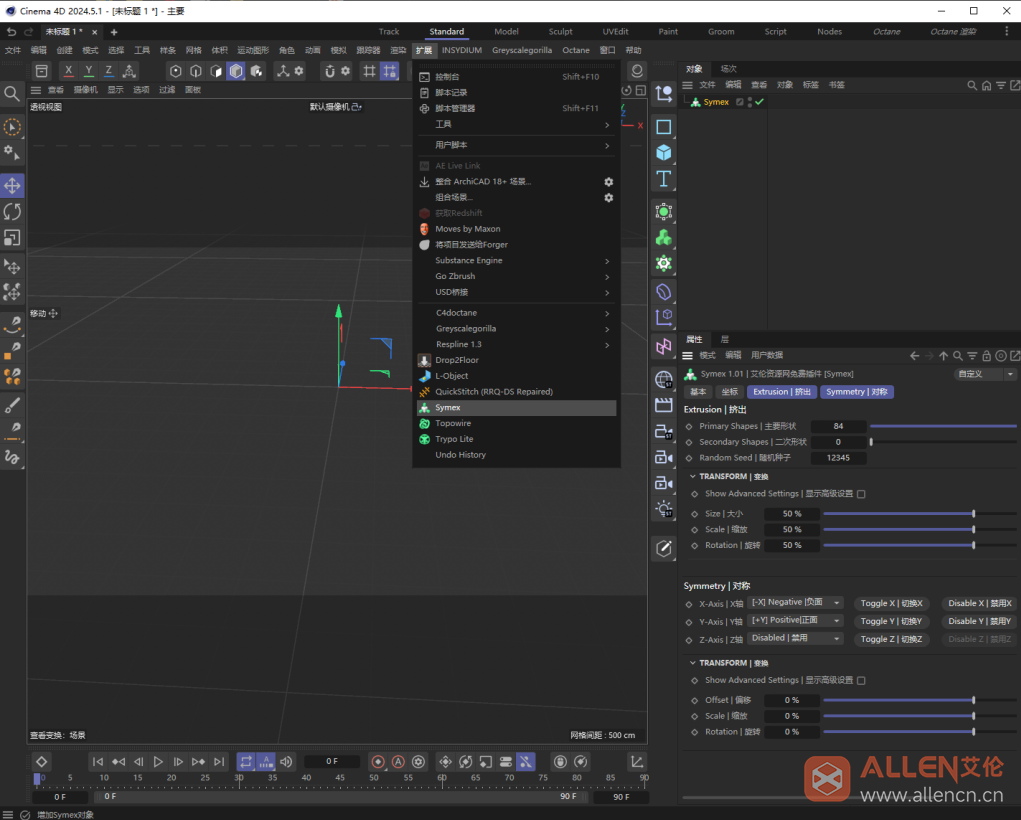Expand the C4doctane submenu
Screen dimensions: 1021x820
pyautogui.click(x=516, y=313)
